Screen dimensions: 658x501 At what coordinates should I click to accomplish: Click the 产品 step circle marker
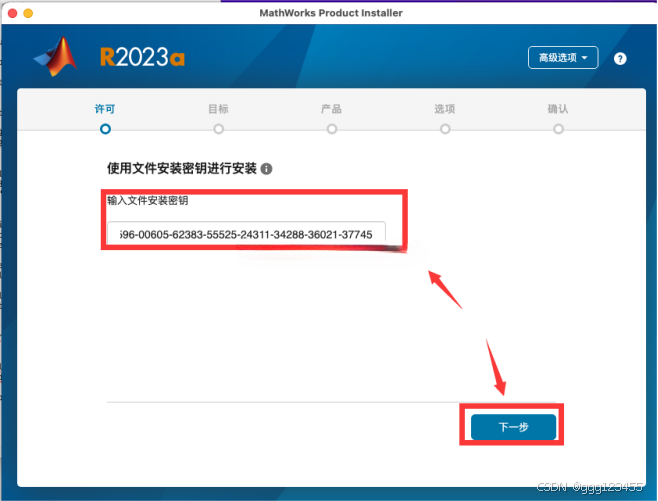click(x=332, y=129)
